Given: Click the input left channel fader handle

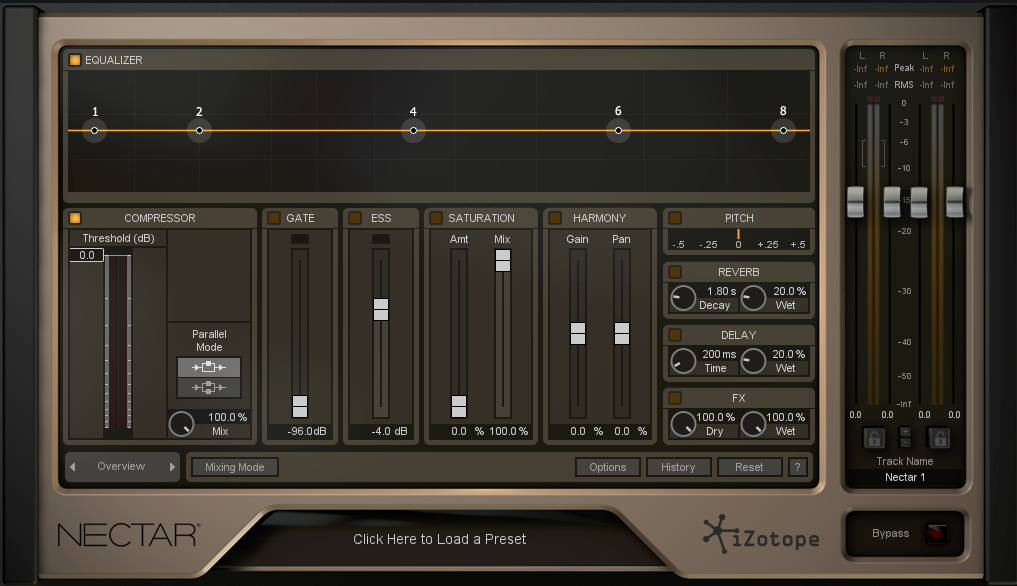Looking at the screenshot, I should [x=855, y=202].
